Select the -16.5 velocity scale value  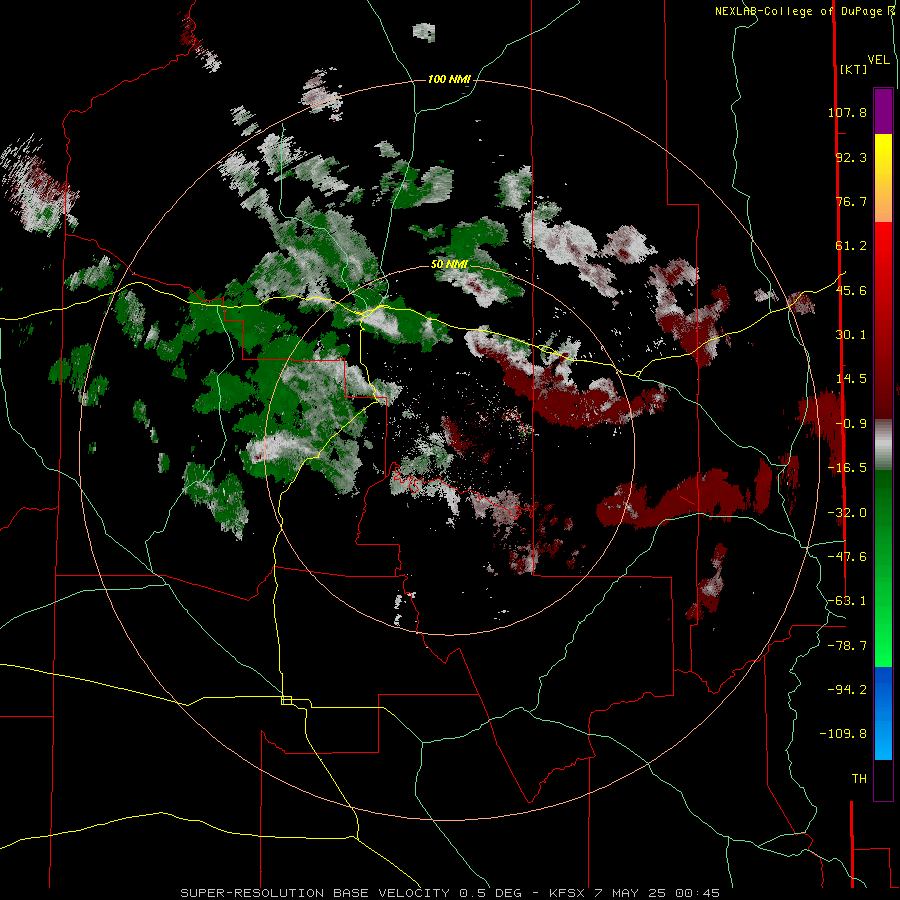(x=847, y=468)
